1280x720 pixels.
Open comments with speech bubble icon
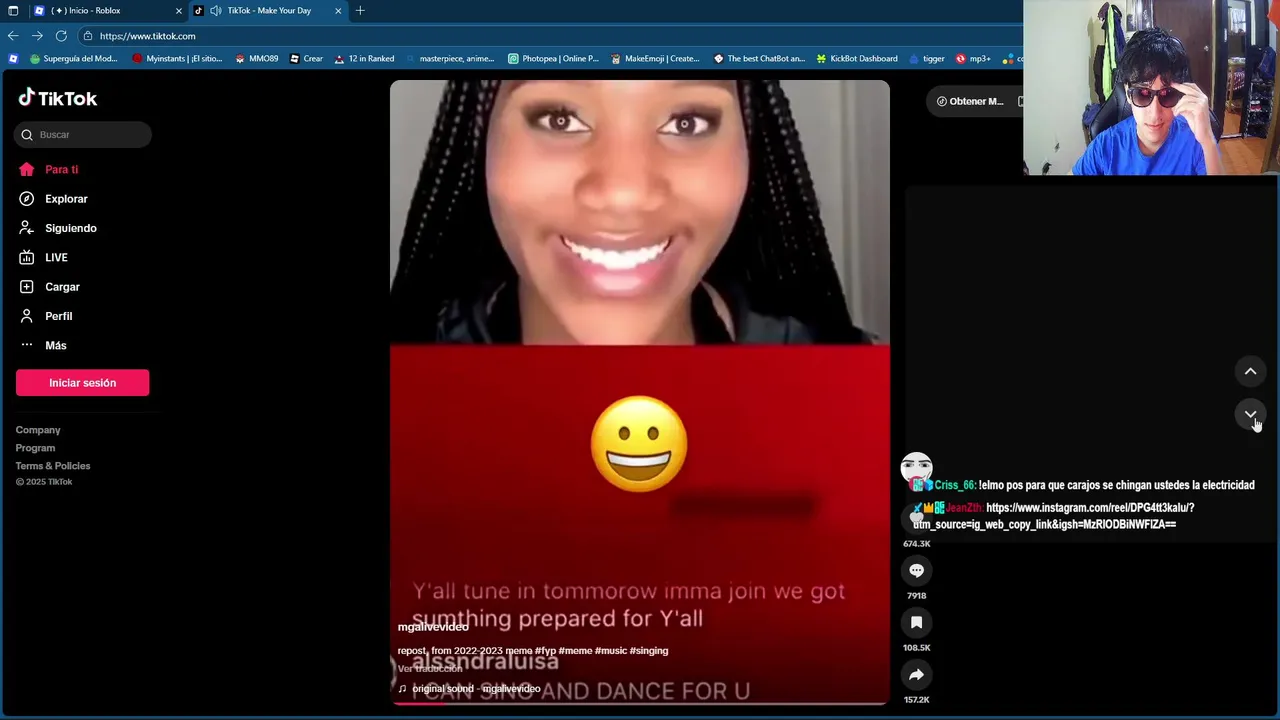pos(916,570)
